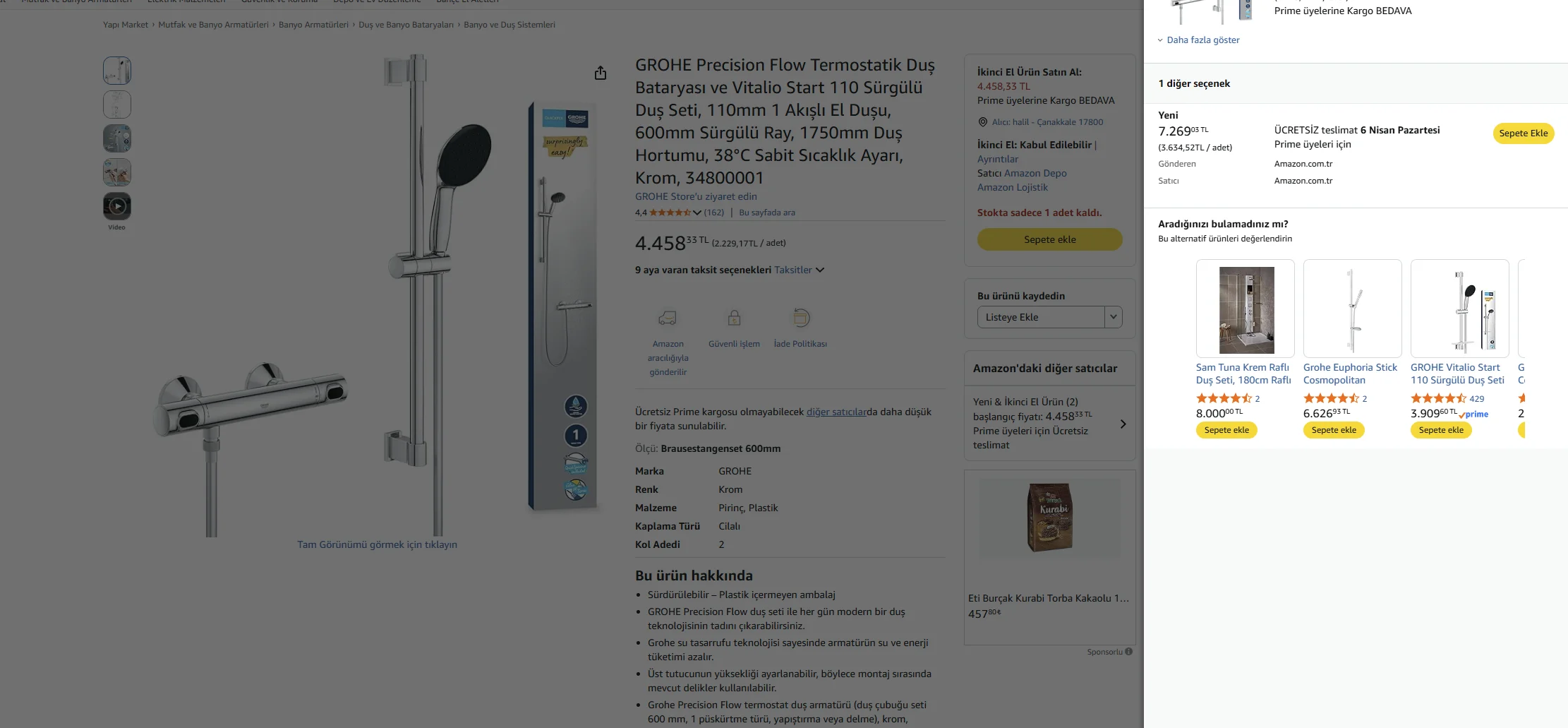The image size is (1568, 728).
Task: Click the Sponsorlu info icon
Action: click(1129, 652)
